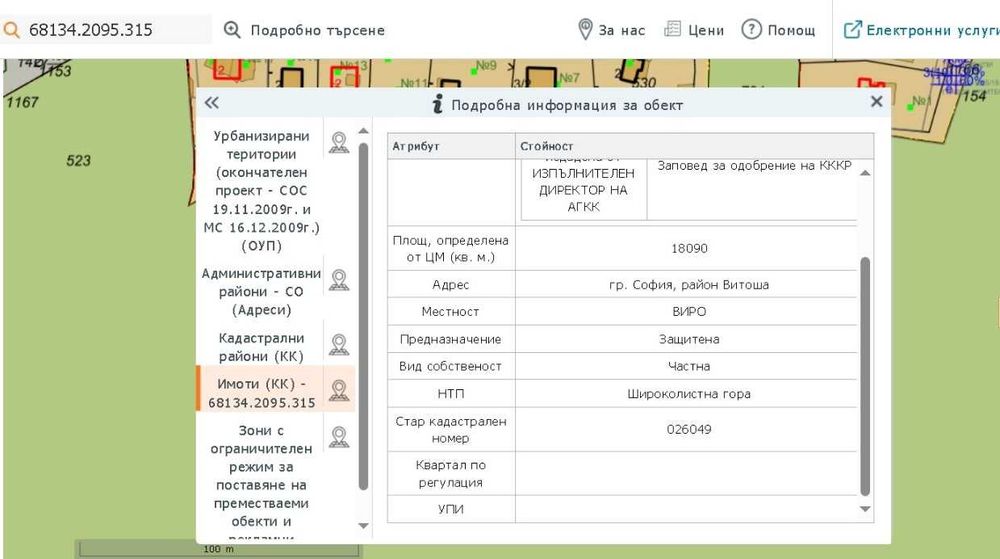The width and height of the screenshot is (1000, 559).
Task: Click the external link icon for Електронни услуги
Action: tap(852, 29)
